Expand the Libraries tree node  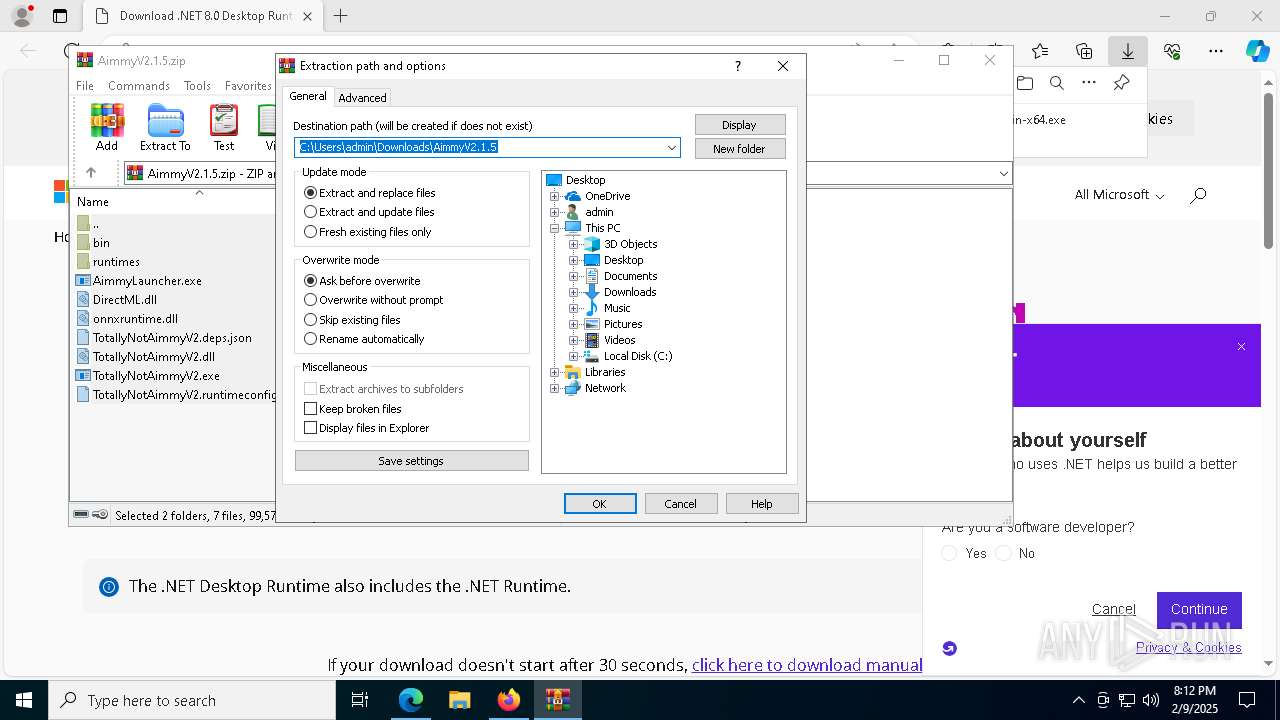pyautogui.click(x=554, y=372)
